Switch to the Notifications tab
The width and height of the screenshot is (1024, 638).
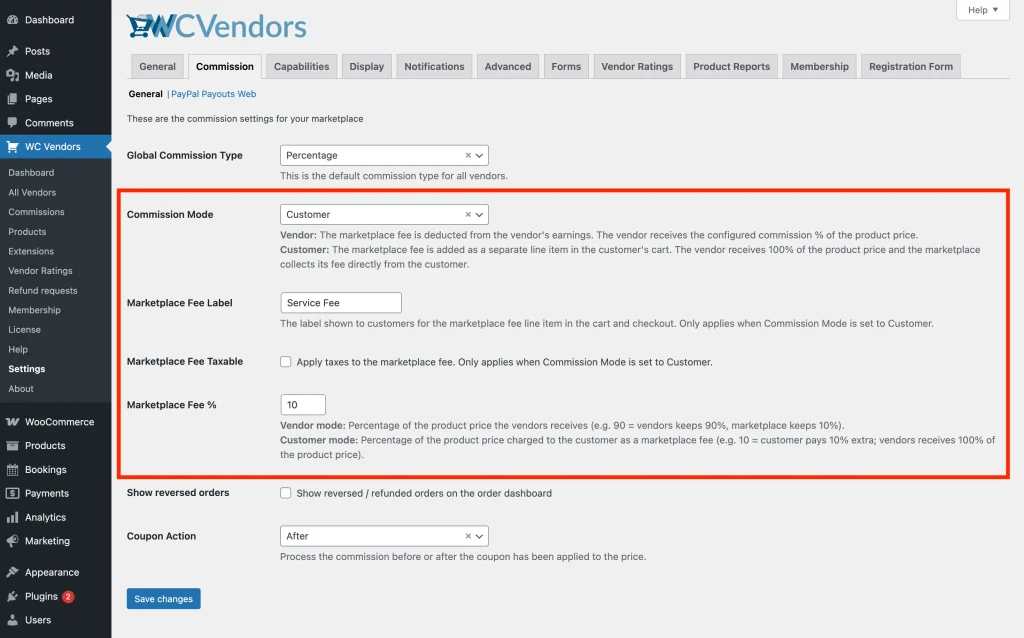tap(434, 67)
